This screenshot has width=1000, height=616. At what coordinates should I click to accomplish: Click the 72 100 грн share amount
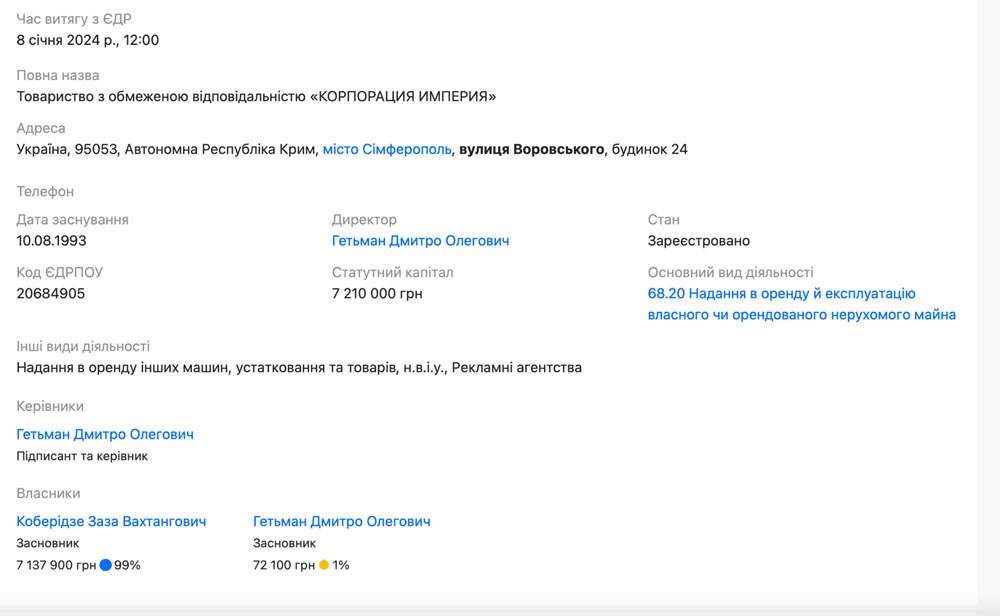tap(284, 565)
